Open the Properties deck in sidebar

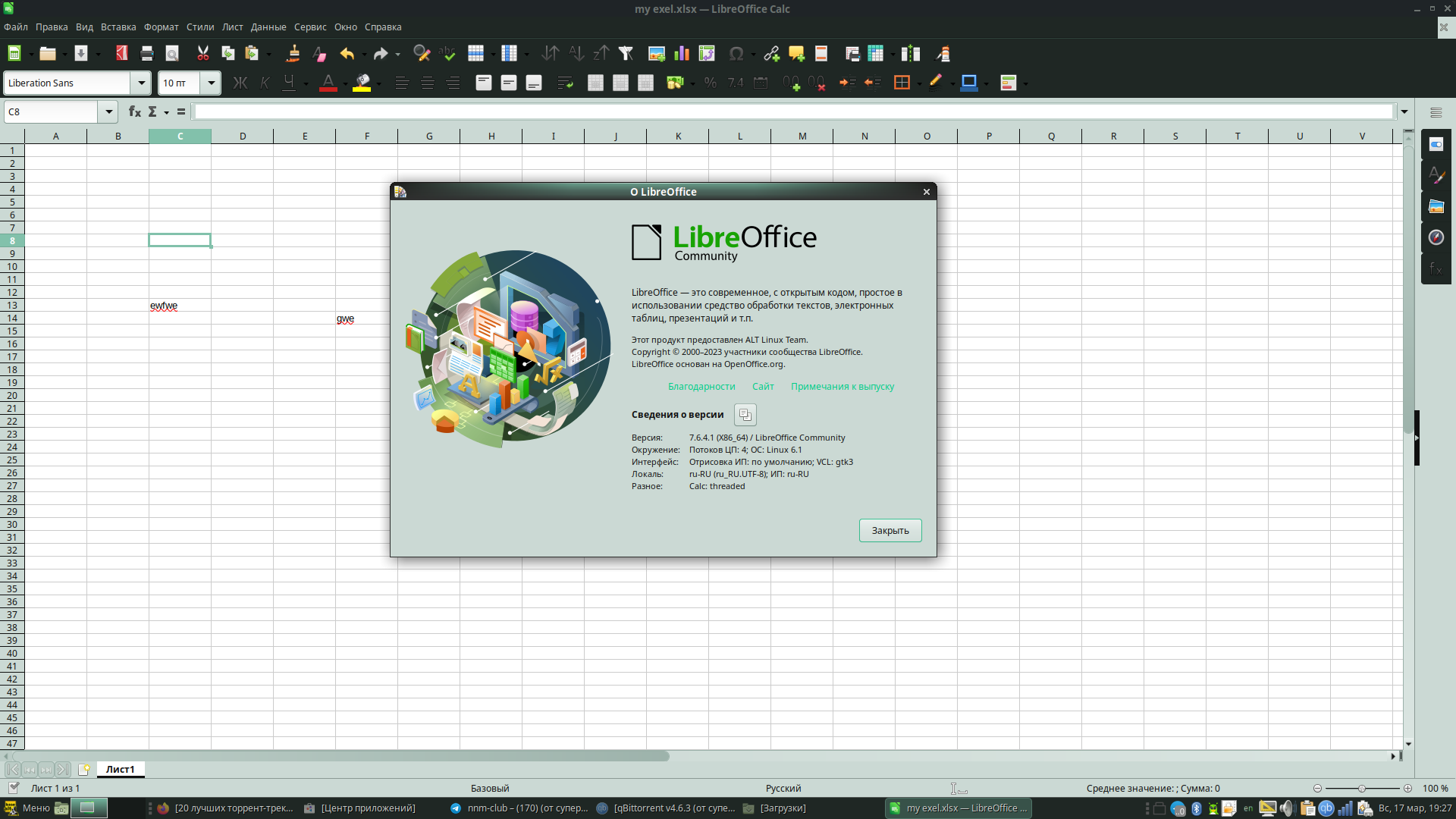coord(1436,144)
